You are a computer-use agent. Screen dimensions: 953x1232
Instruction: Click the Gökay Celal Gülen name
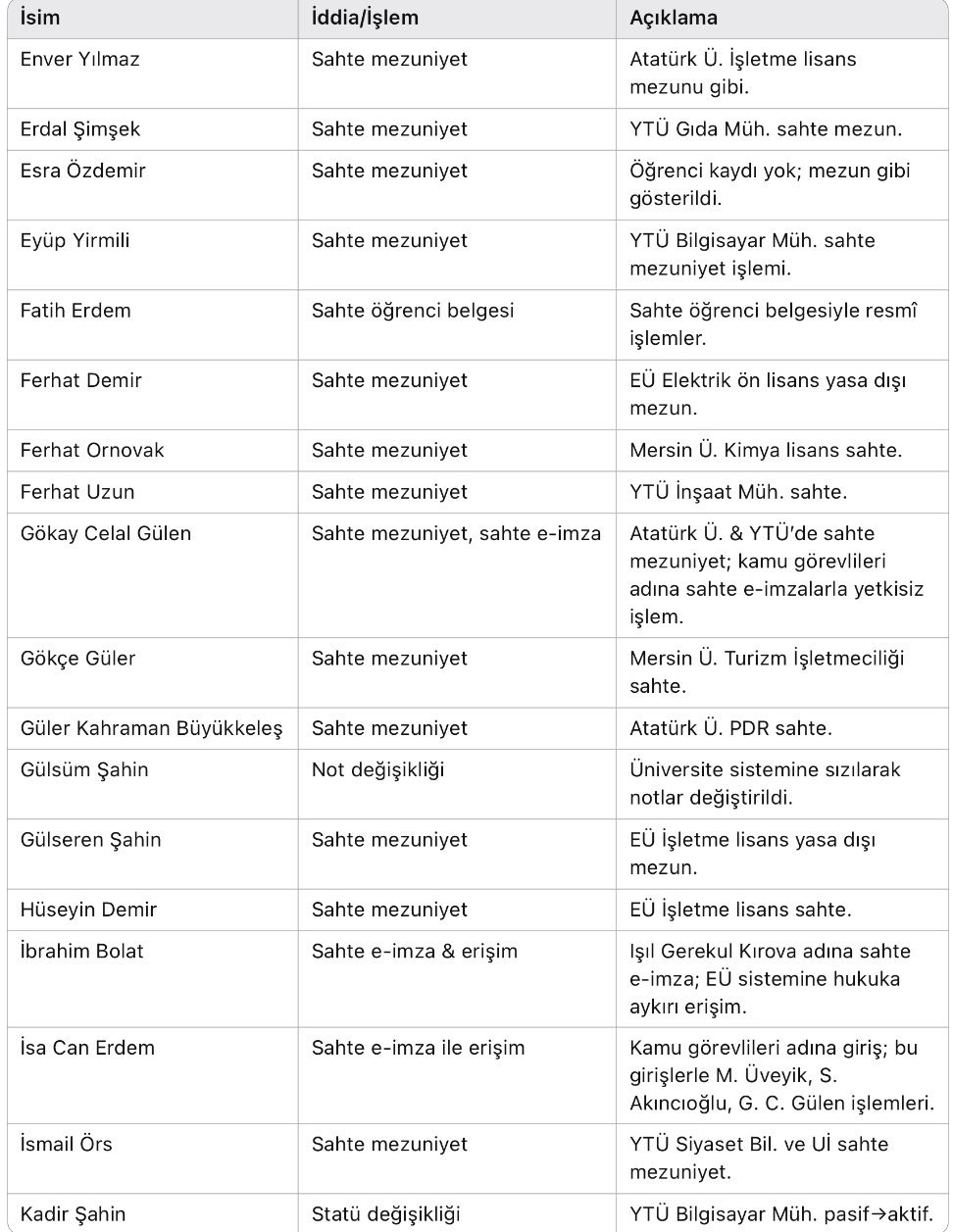point(106,534)
